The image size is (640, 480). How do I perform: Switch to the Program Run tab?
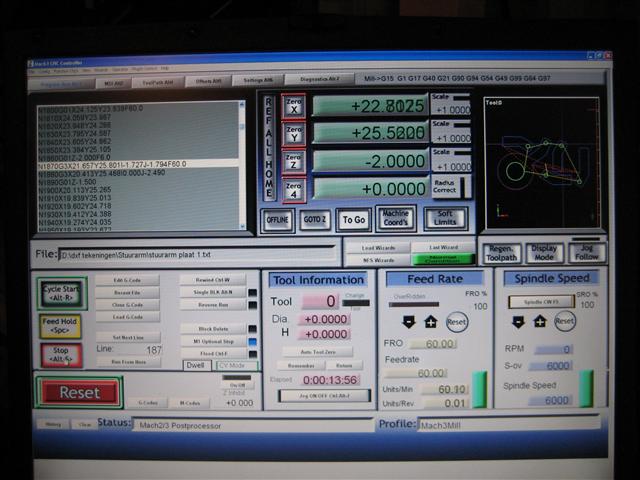click(61, 84)
